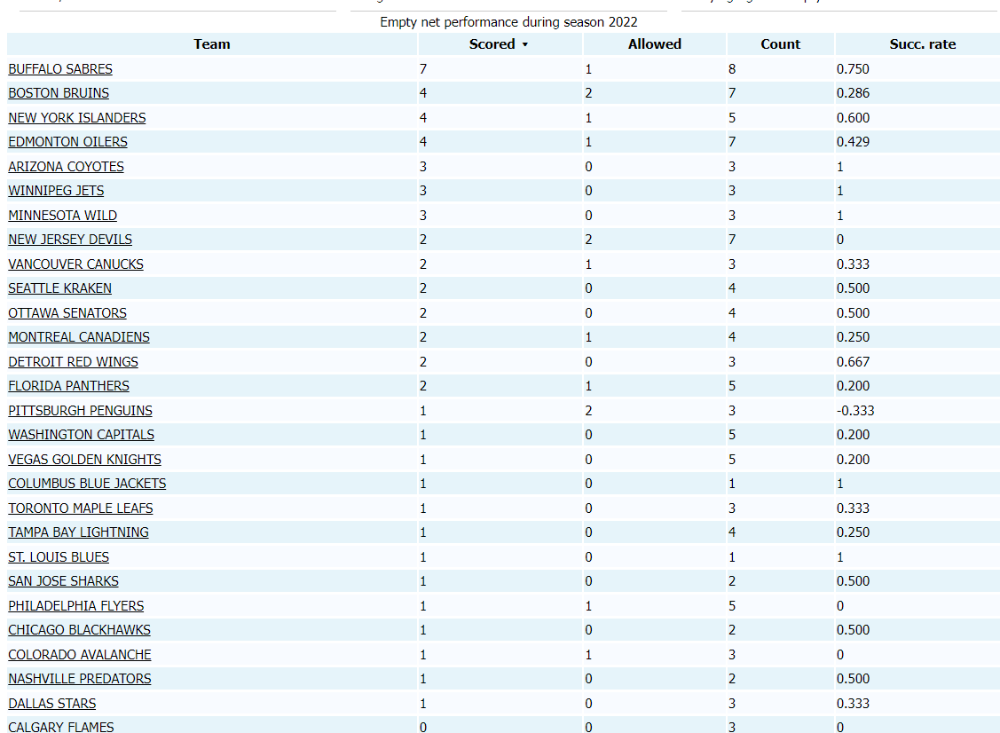Open the Pittsburgh Penguins team link
The height and width of the screenshot is (733, 1000).
pos(80,411)
